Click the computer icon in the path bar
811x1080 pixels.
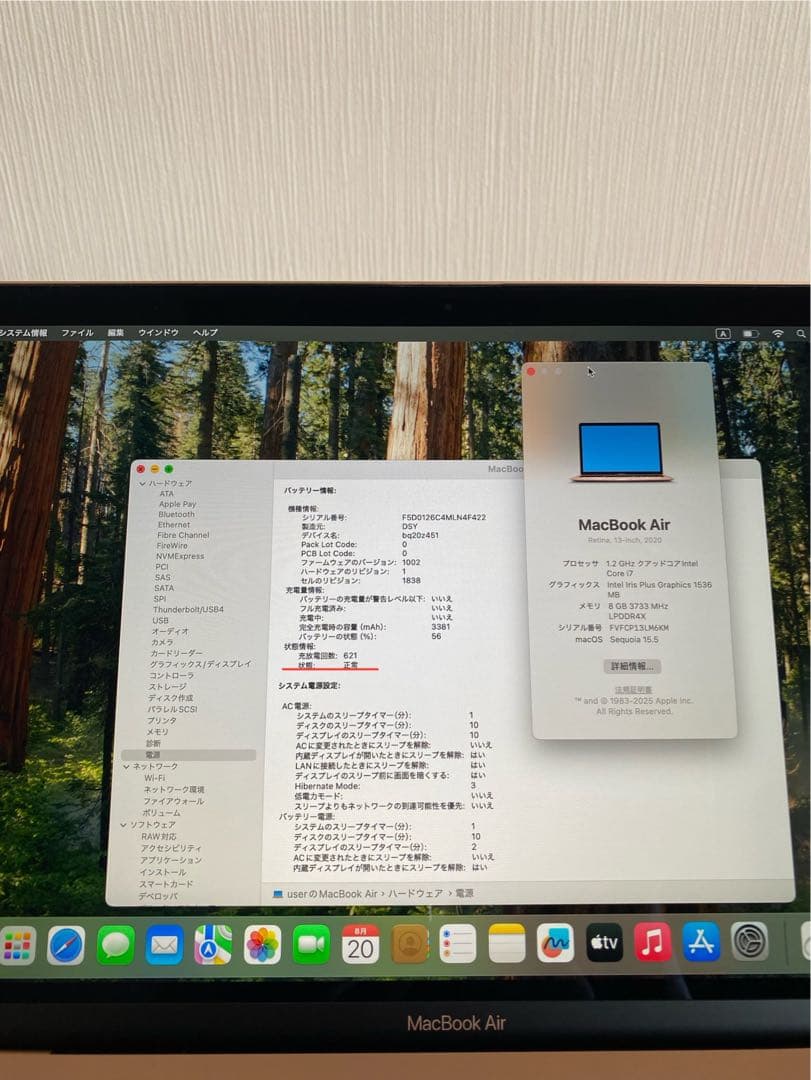pos(278,894)
